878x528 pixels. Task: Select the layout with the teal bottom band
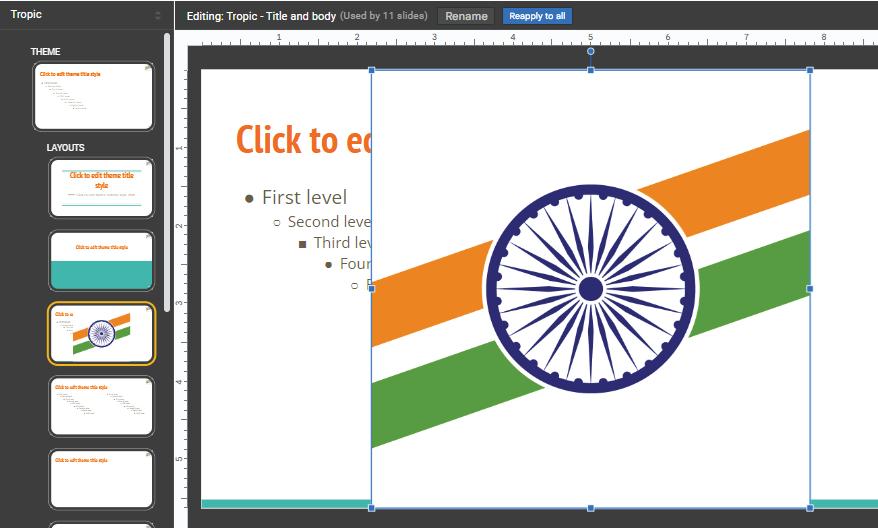click(x=101, y=261)
